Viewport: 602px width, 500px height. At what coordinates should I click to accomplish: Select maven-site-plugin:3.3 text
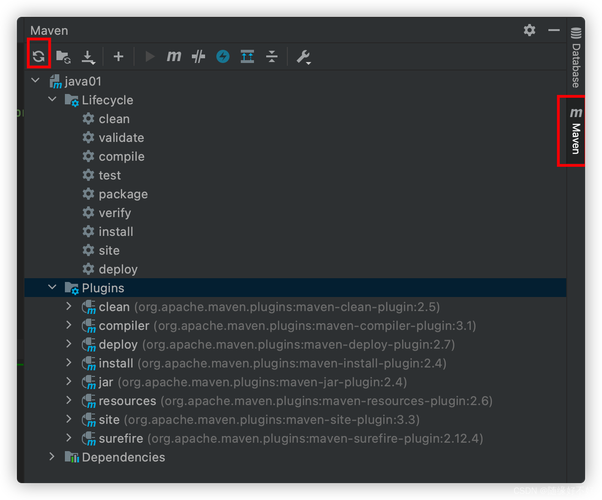352,420
